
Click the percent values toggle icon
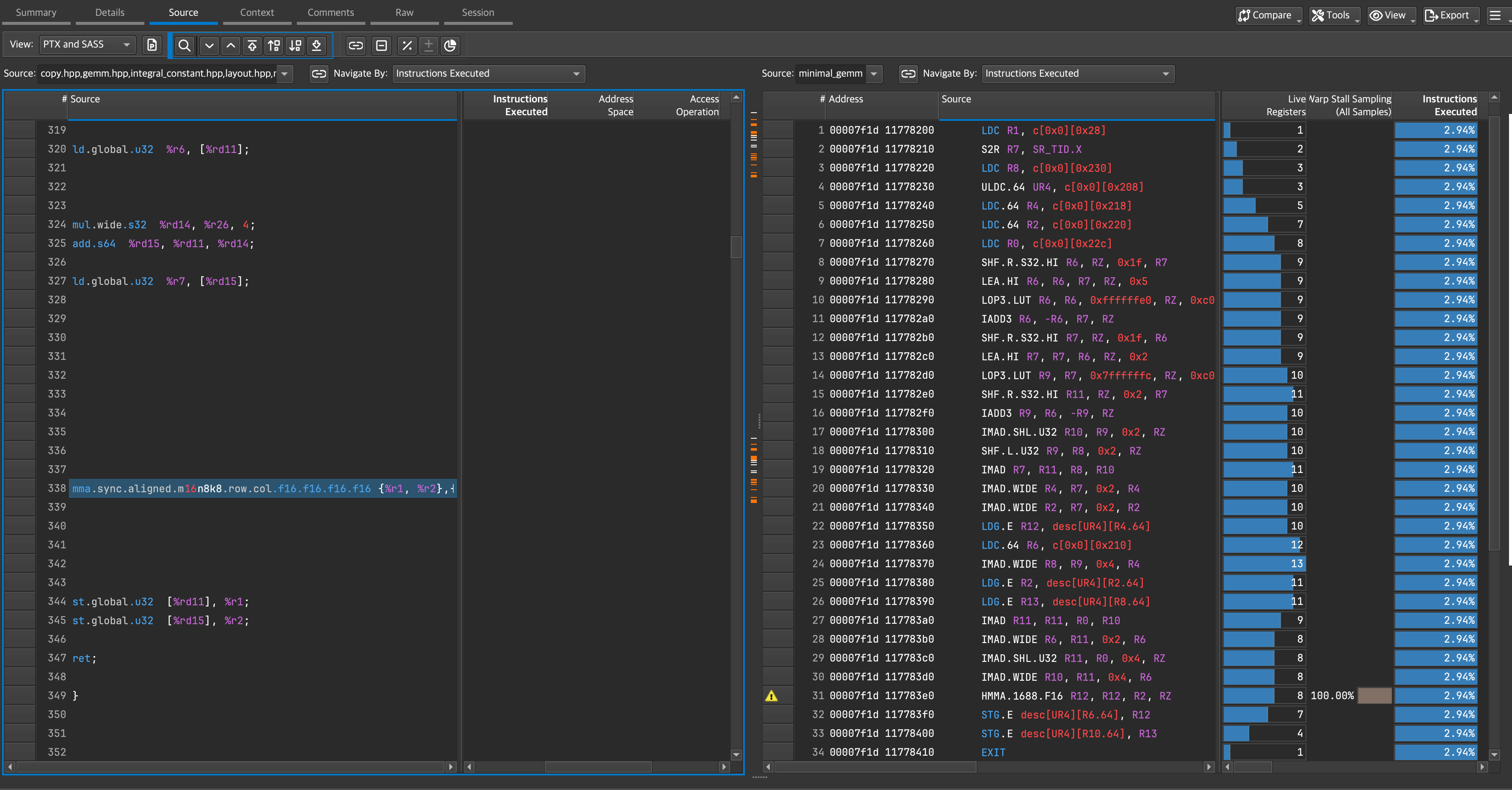click(x=407, y=45)
